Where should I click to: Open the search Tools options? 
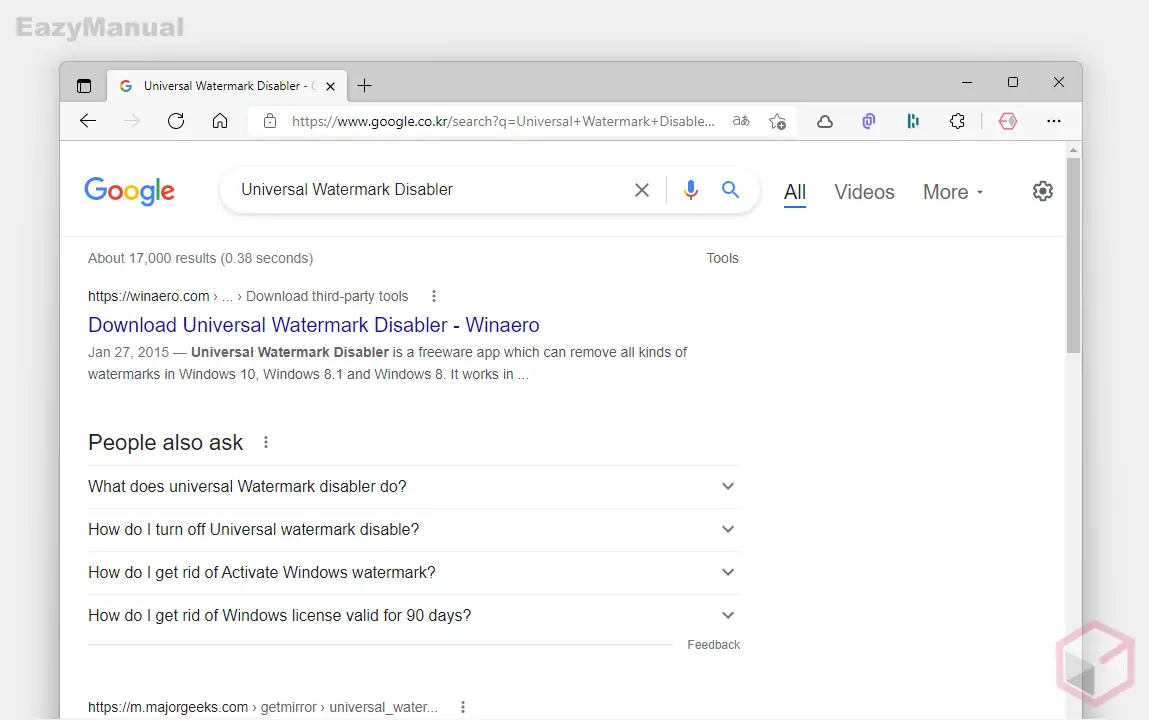(723, 258)
